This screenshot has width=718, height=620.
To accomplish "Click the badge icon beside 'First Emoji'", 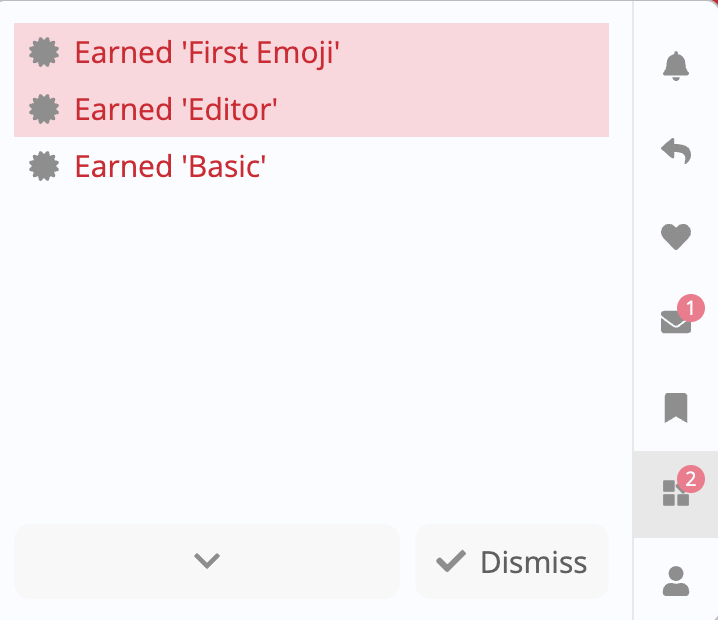I will point(44,52).
